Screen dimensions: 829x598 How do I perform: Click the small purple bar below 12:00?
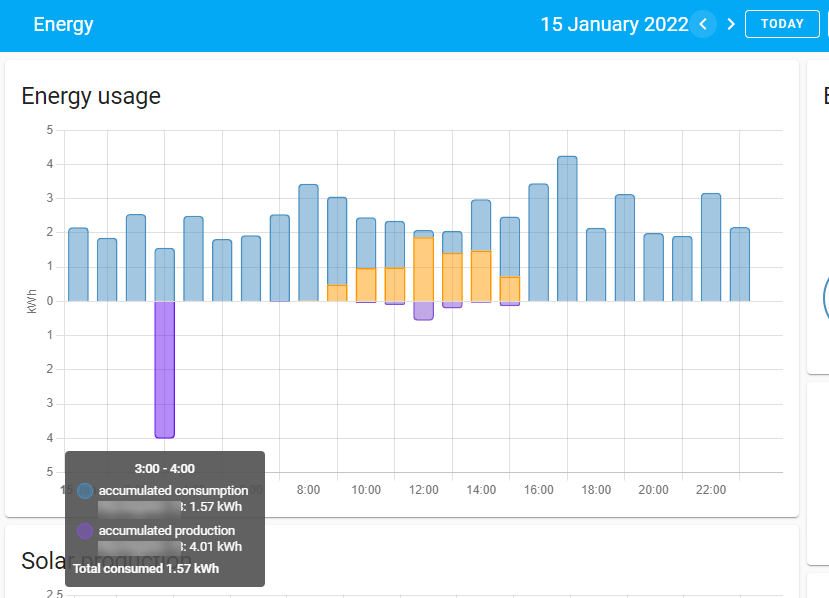coord(424,311)
